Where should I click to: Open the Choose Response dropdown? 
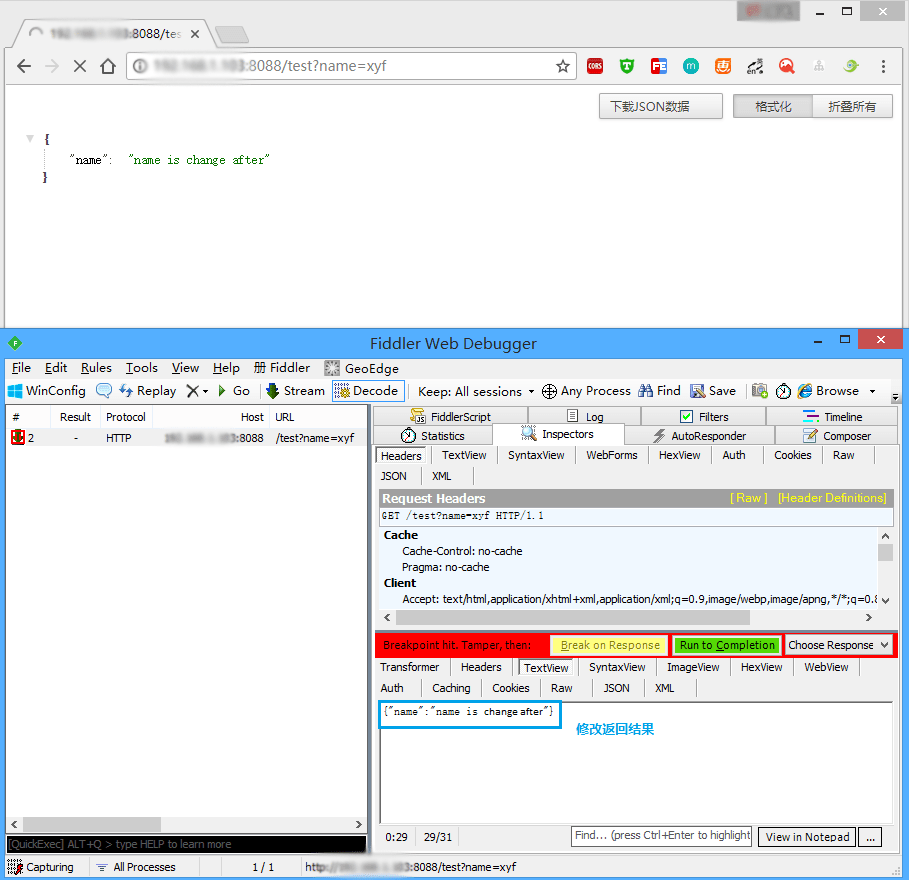(x=838, y=645)
